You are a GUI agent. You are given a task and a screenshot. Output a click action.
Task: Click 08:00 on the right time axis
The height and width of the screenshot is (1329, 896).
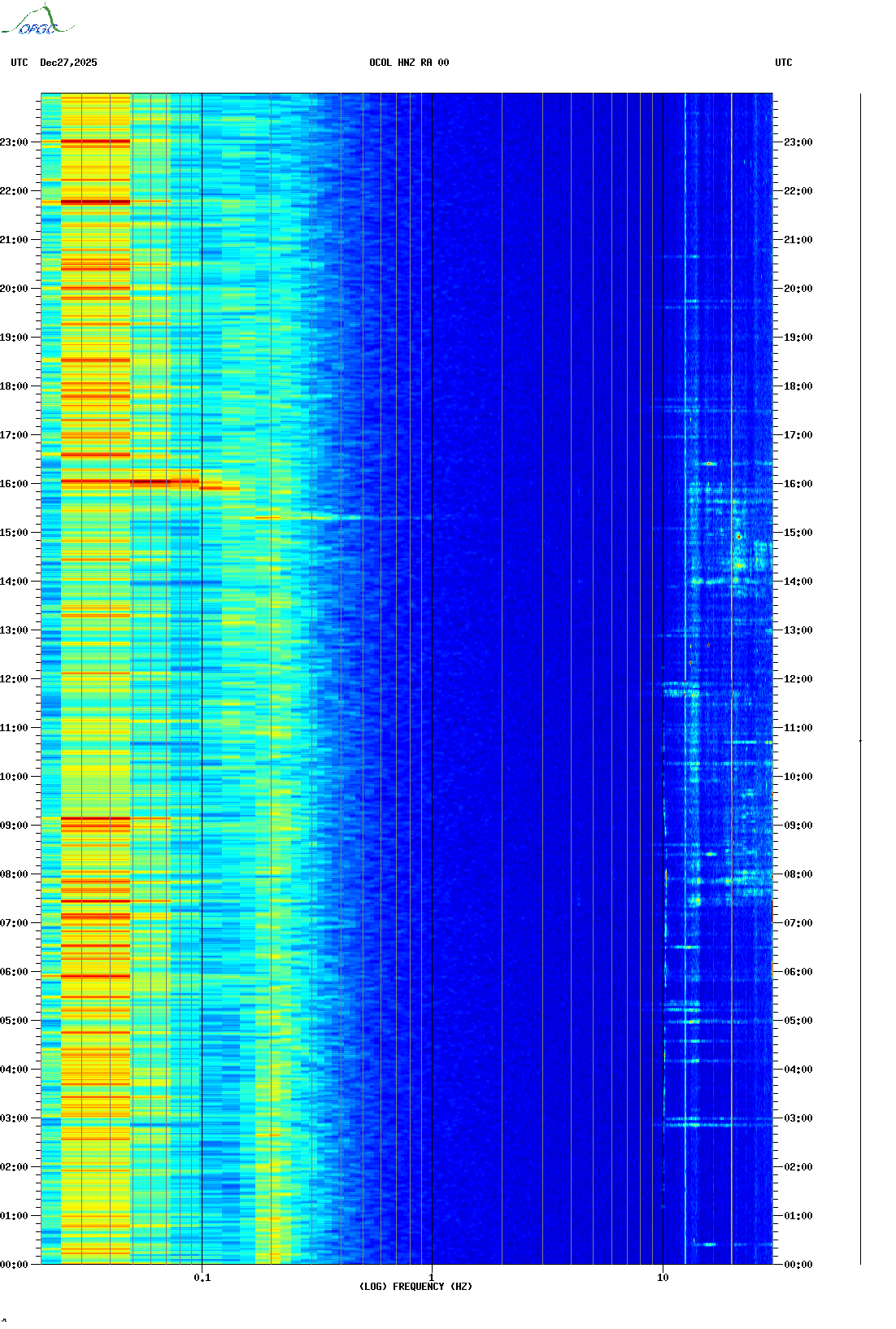tap(798, 874)
